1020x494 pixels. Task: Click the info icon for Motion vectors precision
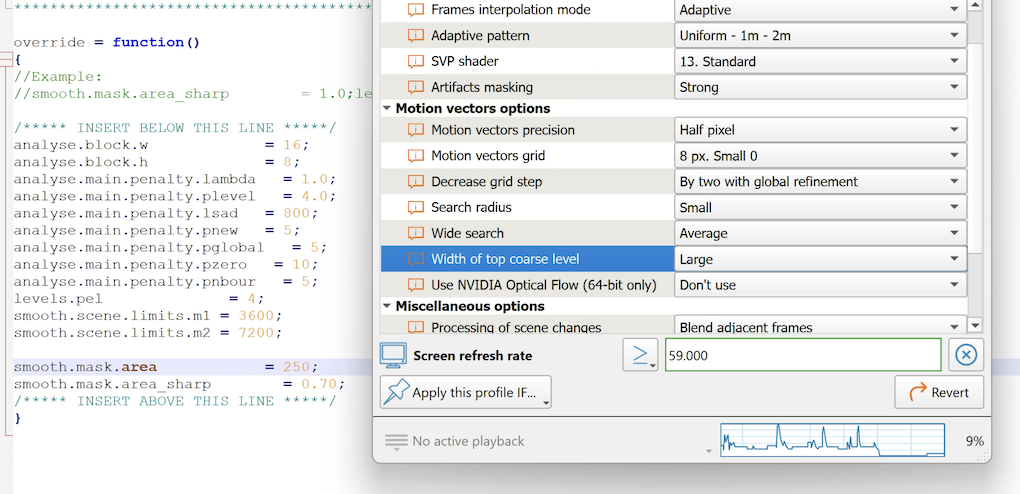coord(416,130)
